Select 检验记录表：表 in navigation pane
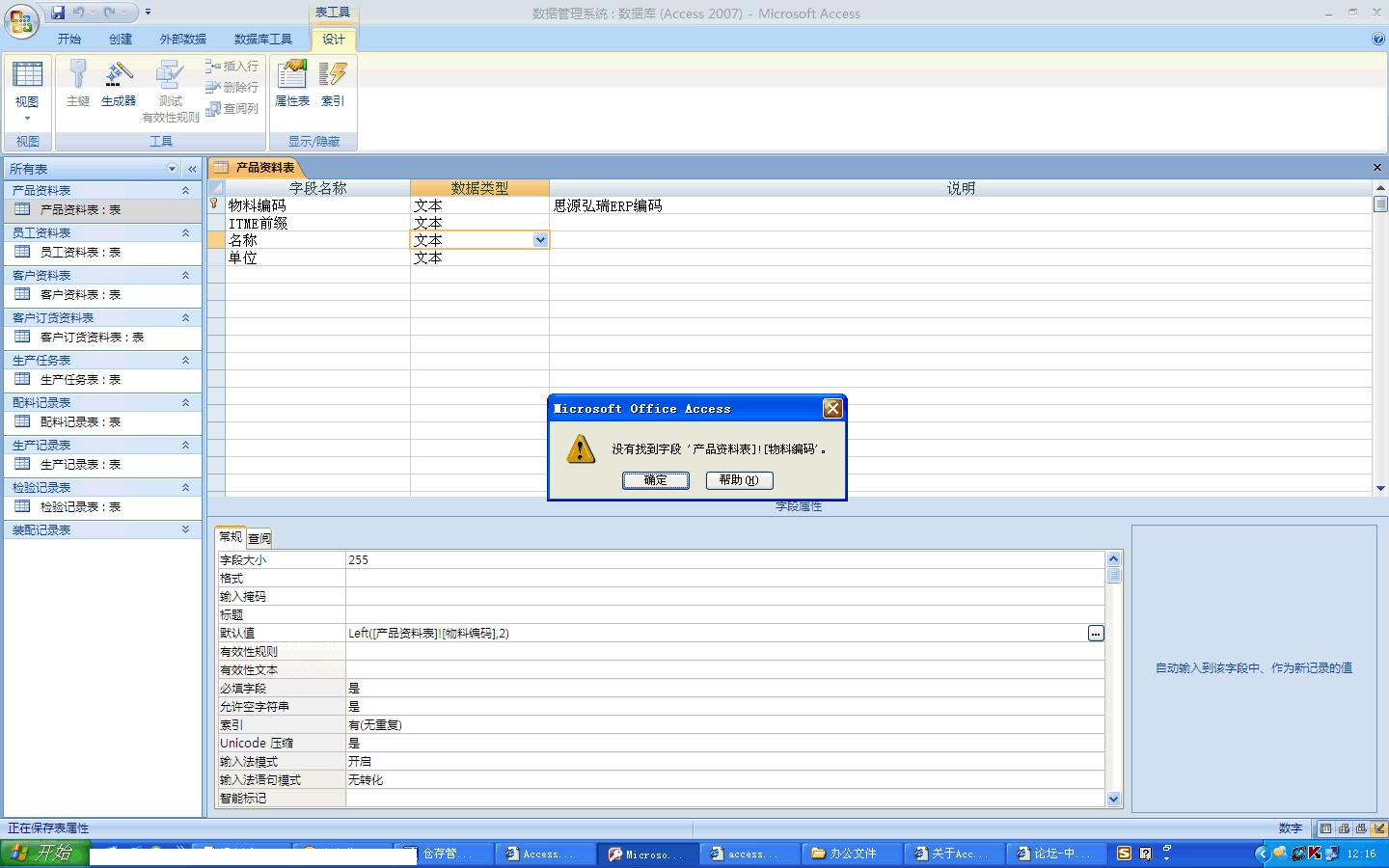Viewport: 1389px width, 868px height. (102, 507)
